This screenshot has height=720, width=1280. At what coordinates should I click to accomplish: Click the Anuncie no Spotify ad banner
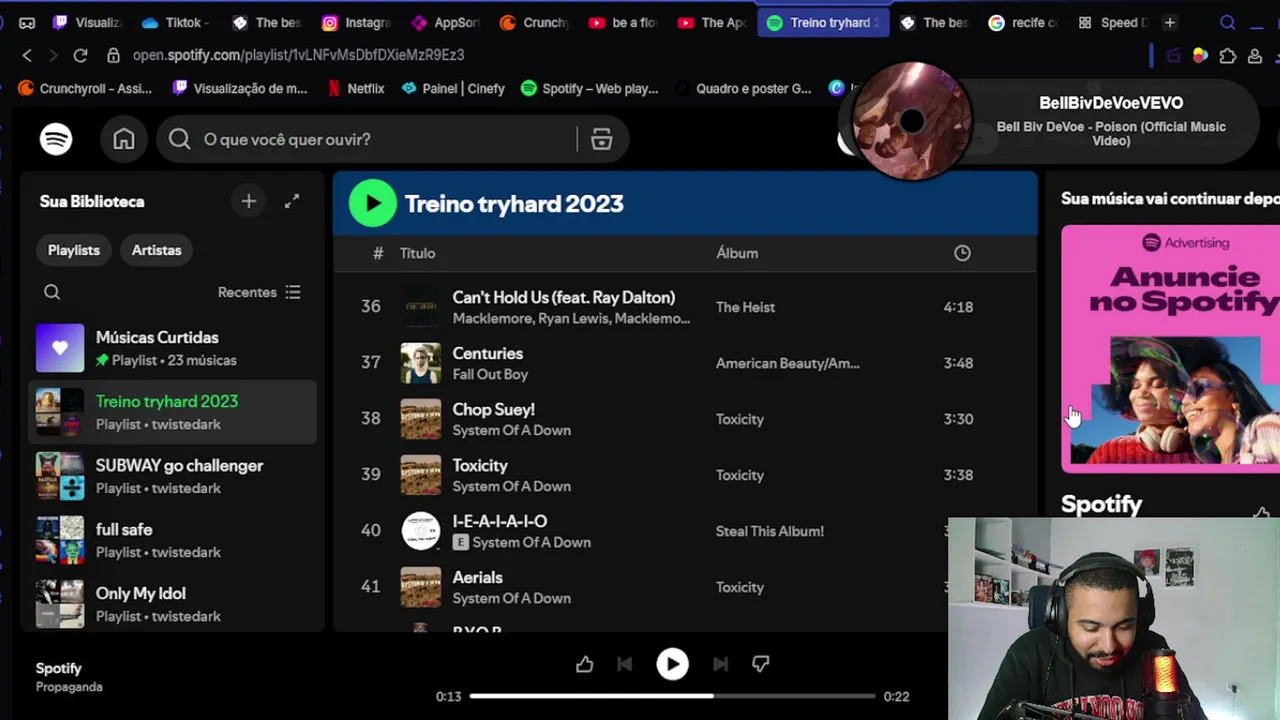(x=1170, y=348)
